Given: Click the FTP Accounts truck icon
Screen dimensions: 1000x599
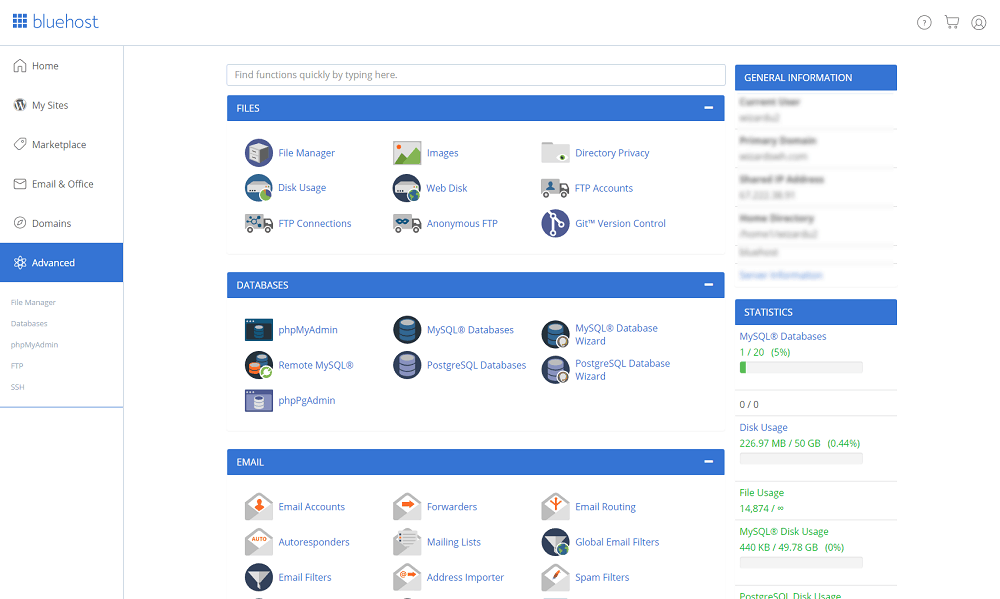Looking at the screenshot, I should coord(555,188).
